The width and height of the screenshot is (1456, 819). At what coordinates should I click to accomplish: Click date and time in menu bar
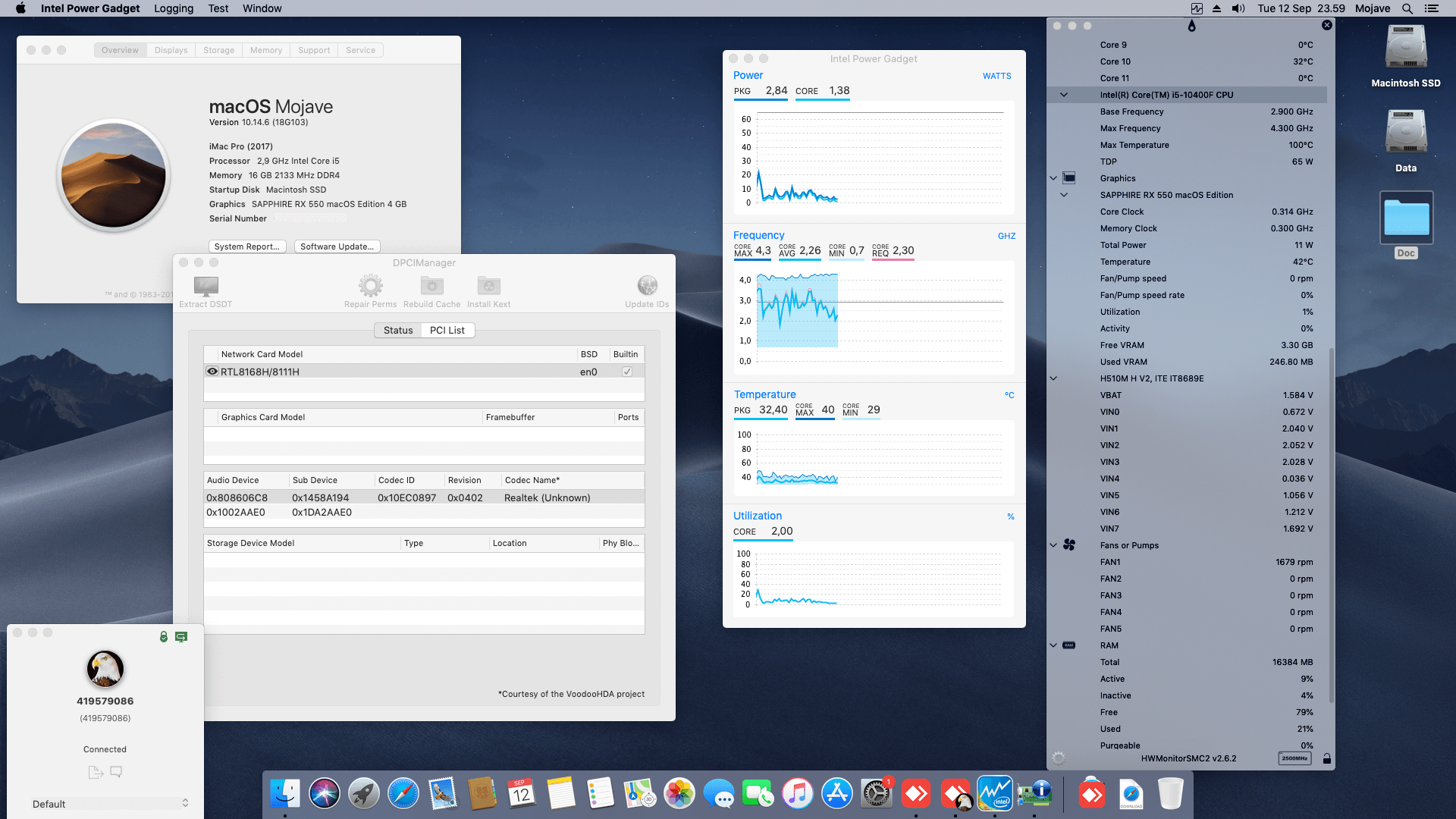point(1301,8)
